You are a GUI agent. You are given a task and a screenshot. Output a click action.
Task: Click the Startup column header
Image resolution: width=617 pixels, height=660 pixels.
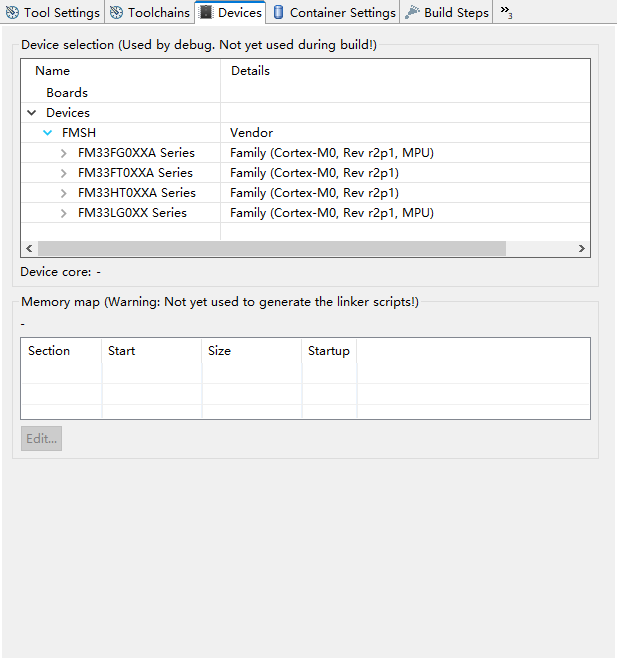(329, 351)
